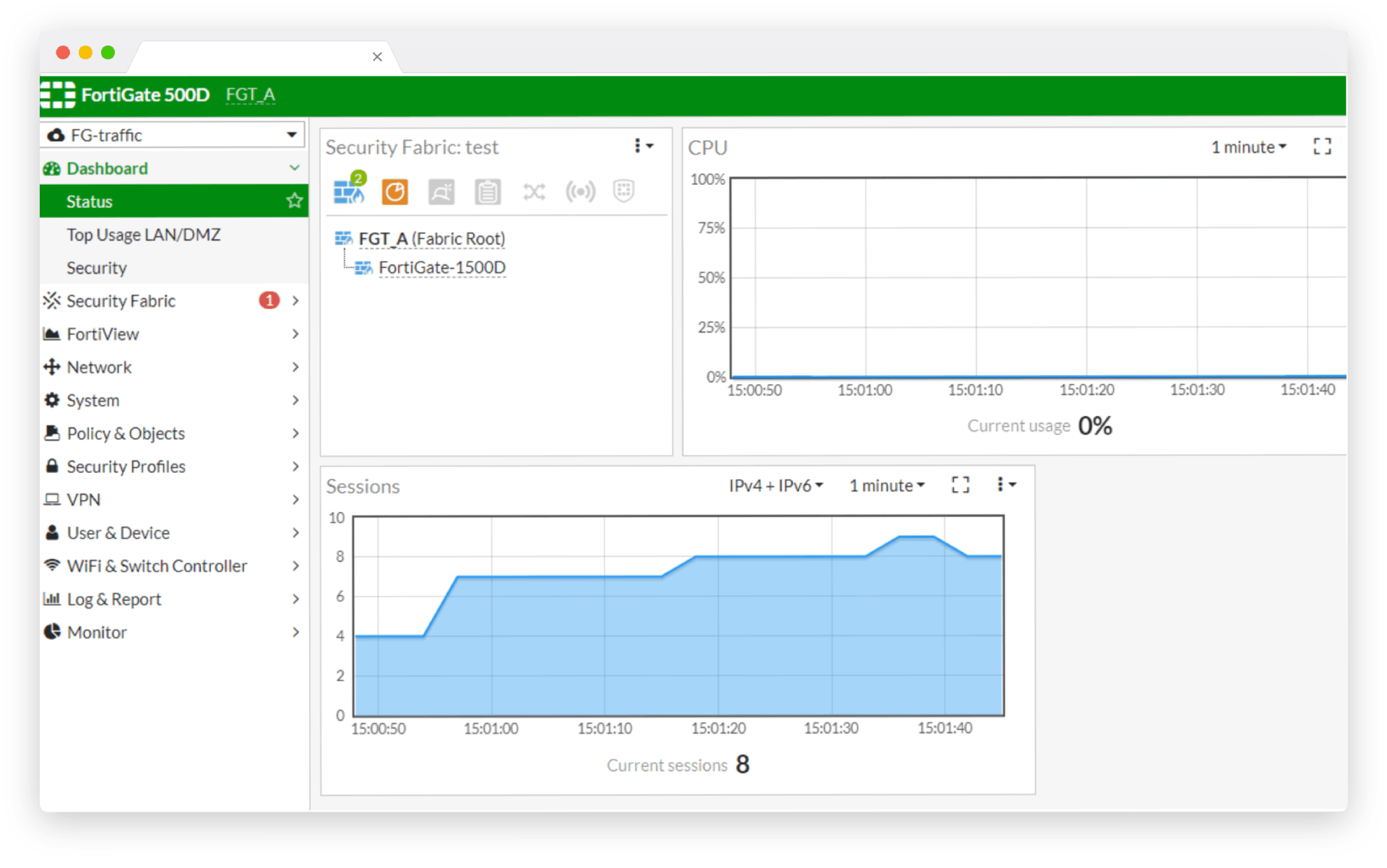The image size is (1387, 868).
Task: Open the Security Fabric widget options menu
Action: 643,146
